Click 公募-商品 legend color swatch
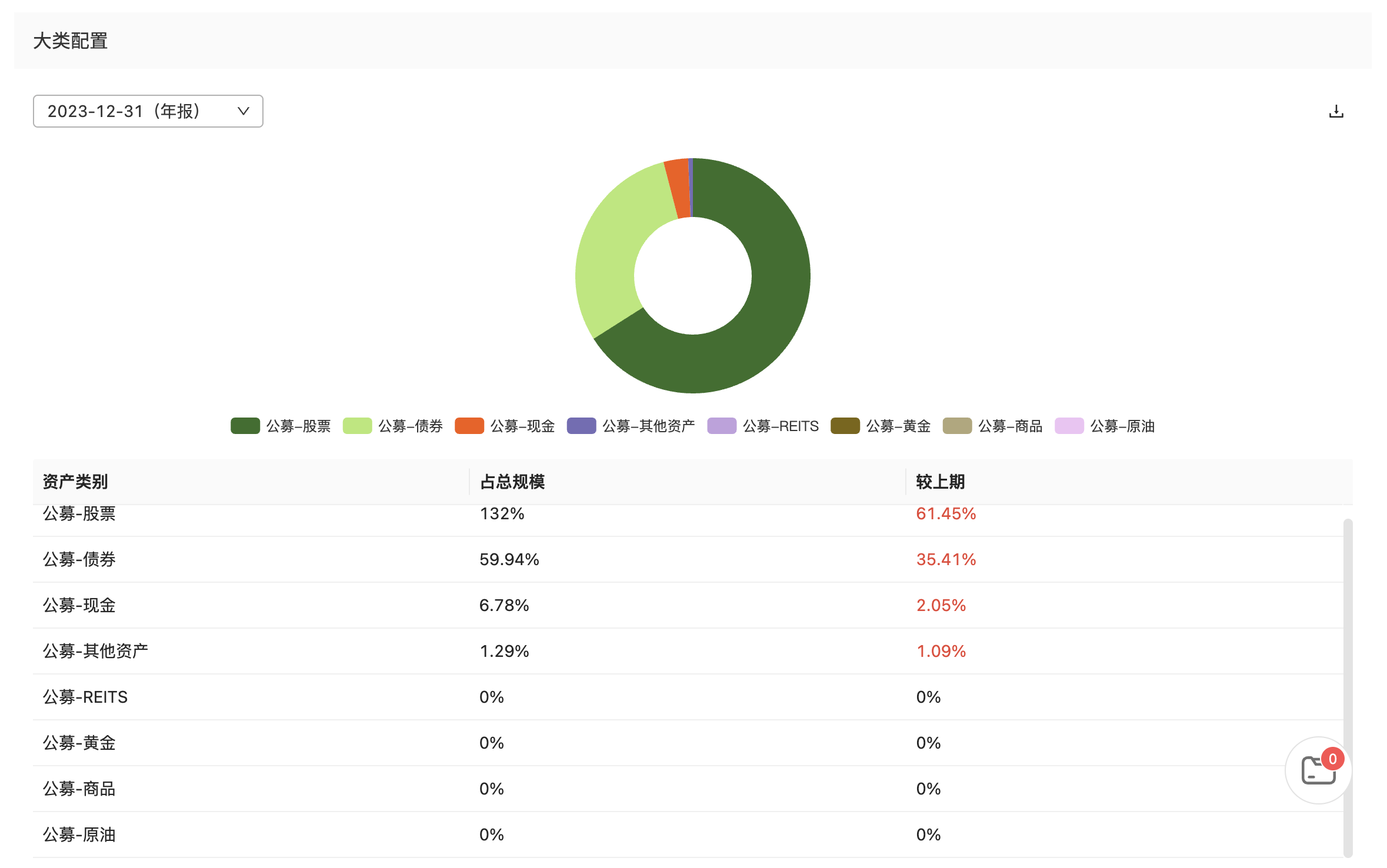 pos(956,426)
